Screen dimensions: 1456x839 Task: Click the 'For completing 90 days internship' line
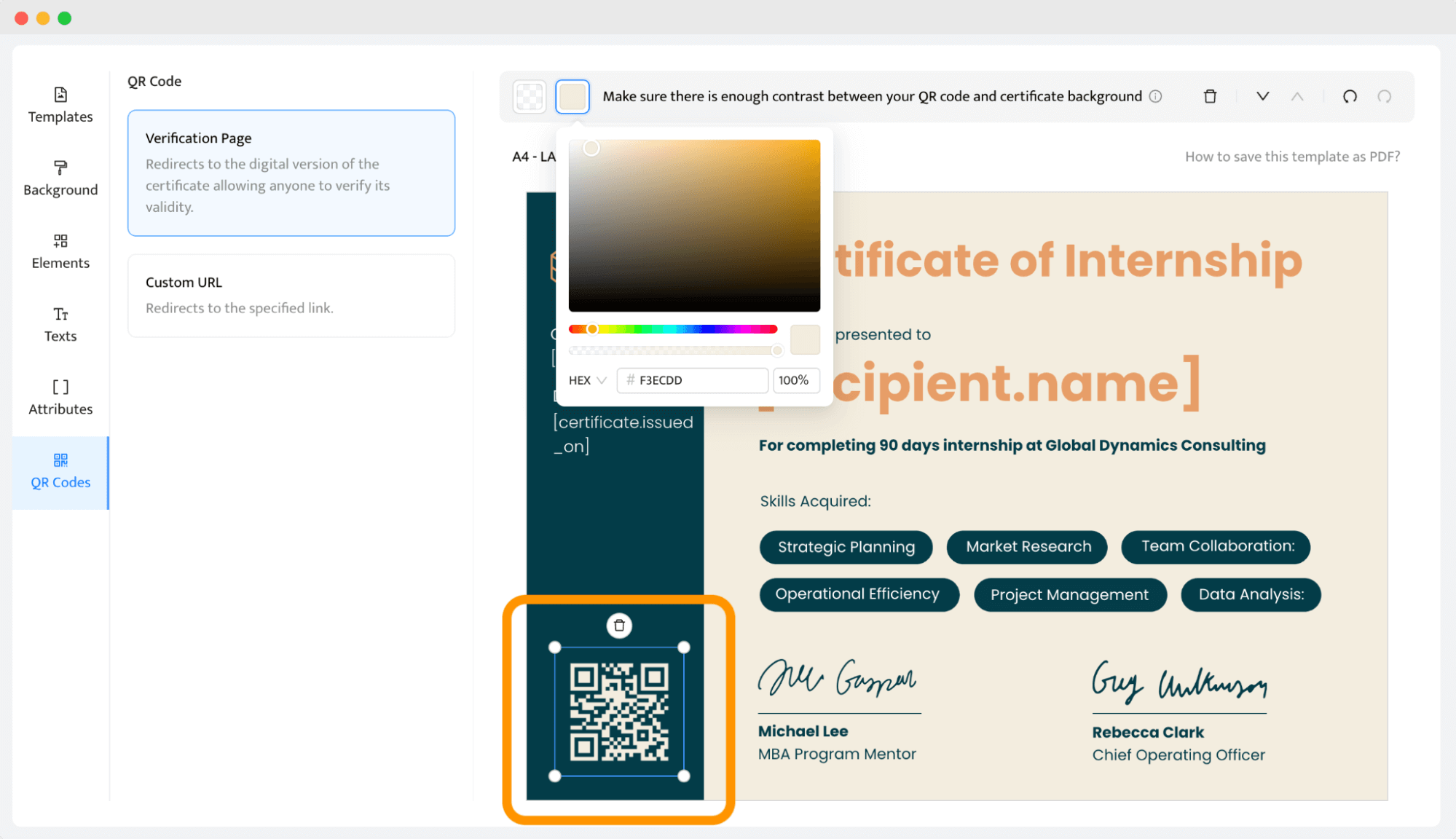point(1012,445)
